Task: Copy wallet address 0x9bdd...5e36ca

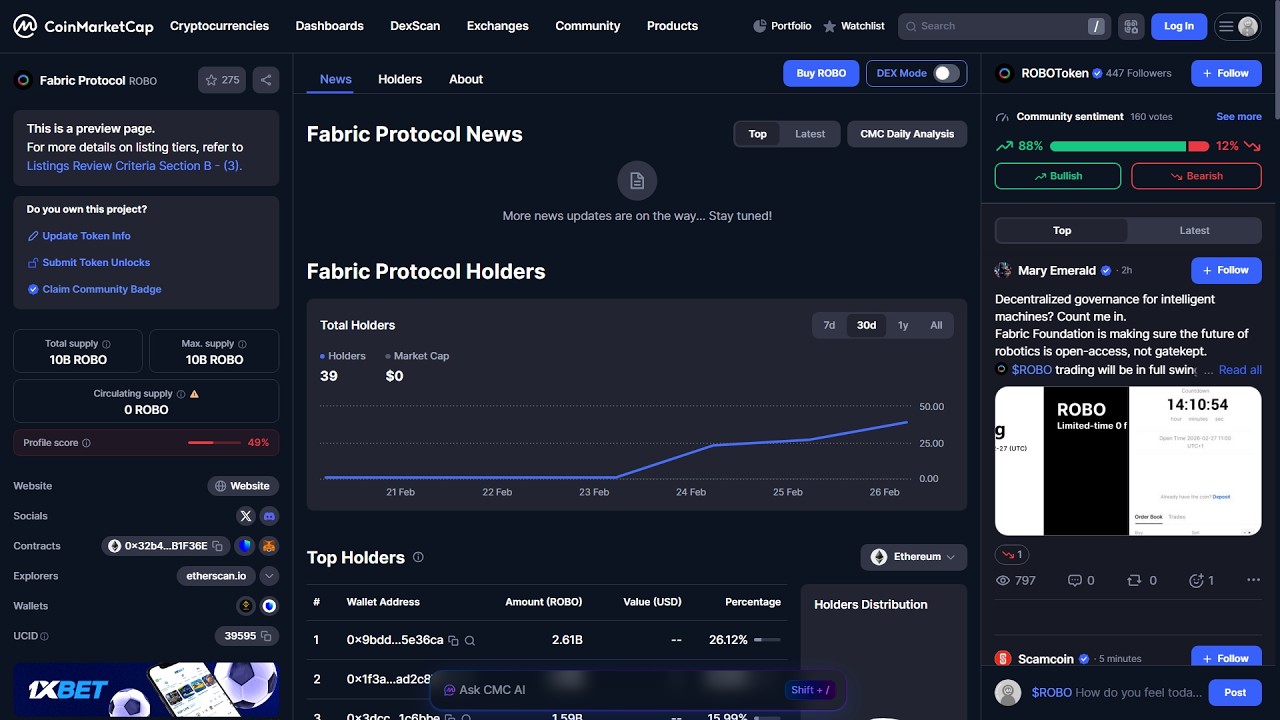Action: [453, 640]
